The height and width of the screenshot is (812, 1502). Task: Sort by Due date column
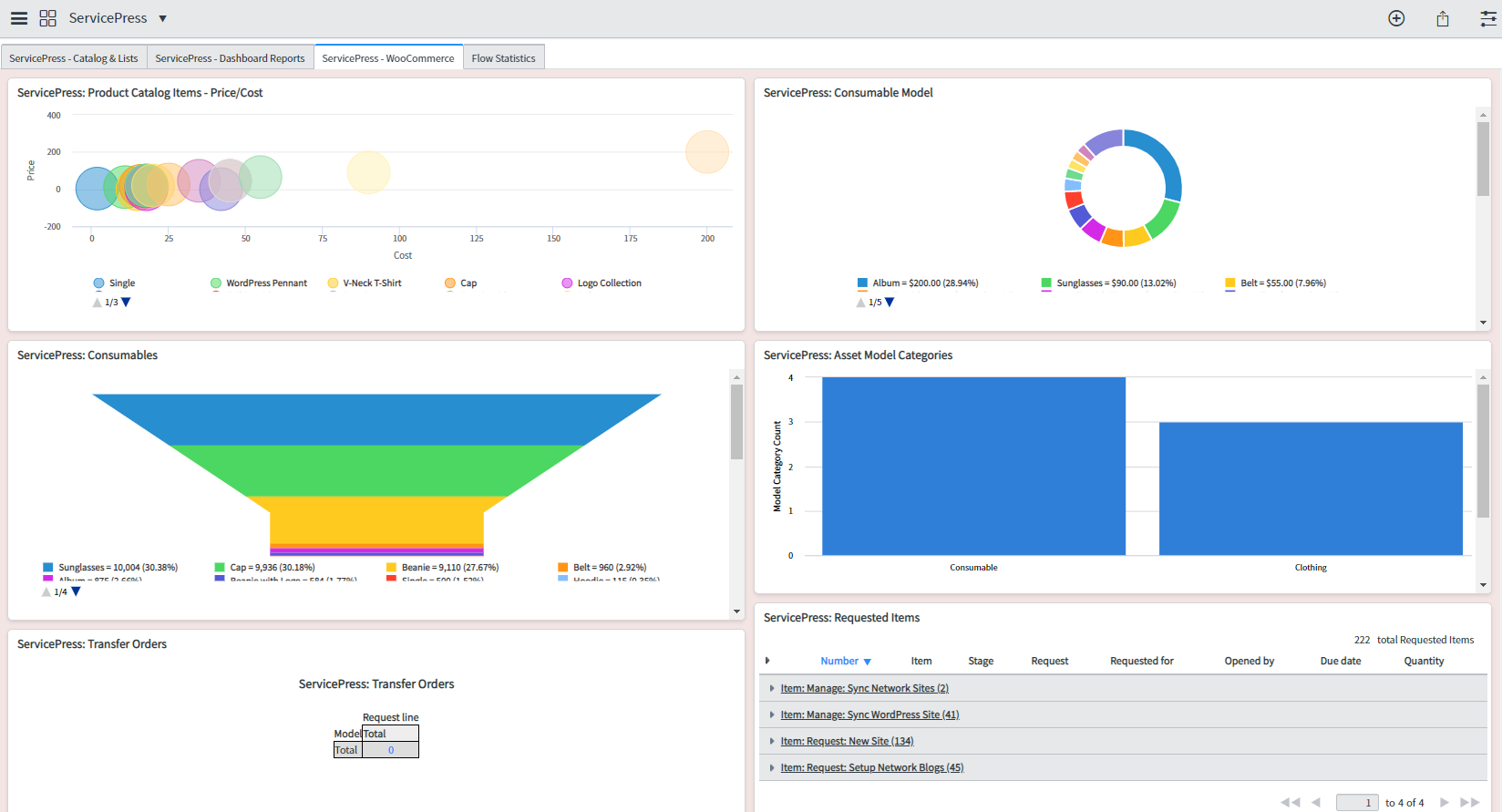(1340, 662)
